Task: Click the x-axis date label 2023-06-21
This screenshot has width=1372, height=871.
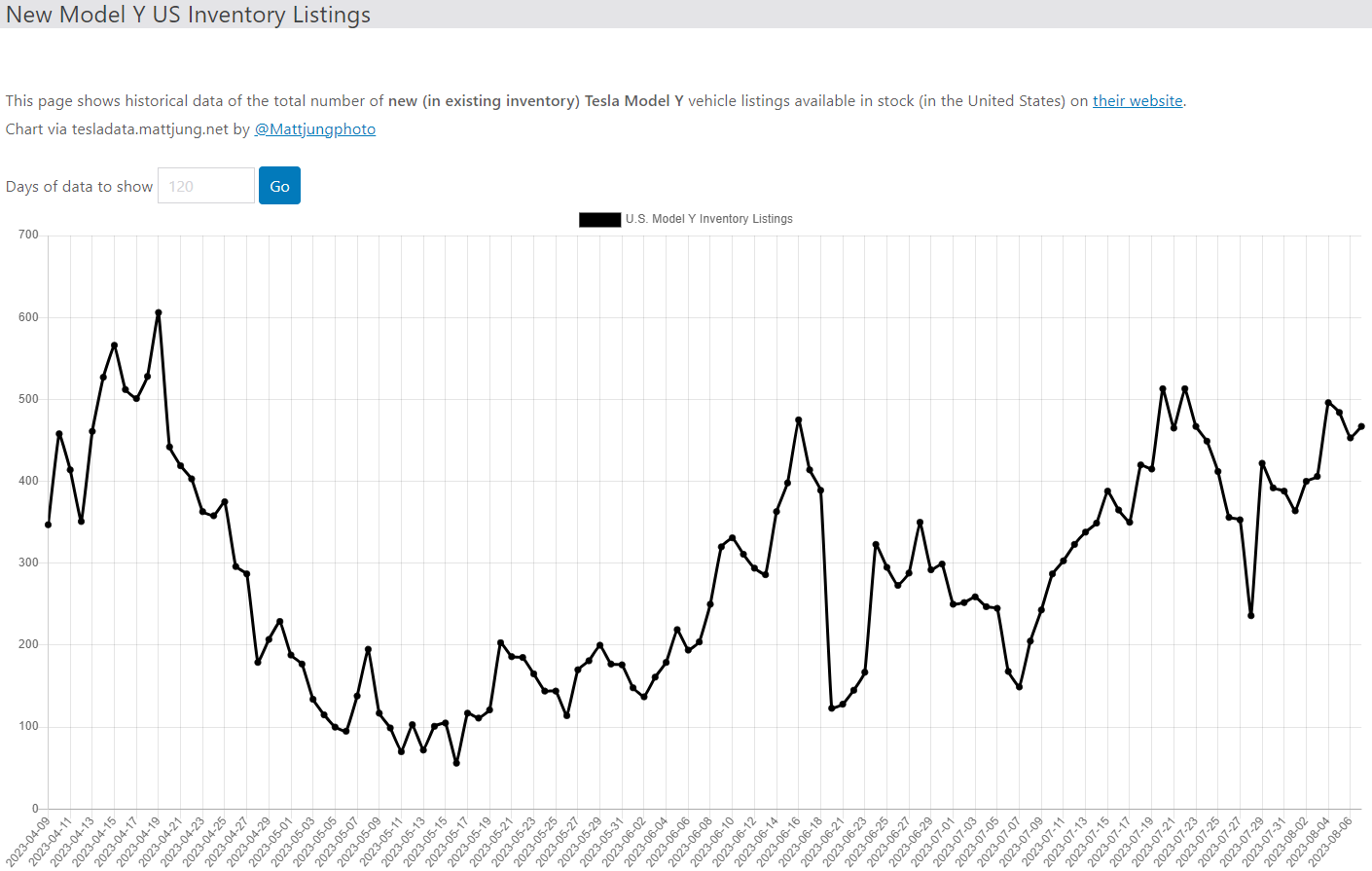Action: click(822, 842)
